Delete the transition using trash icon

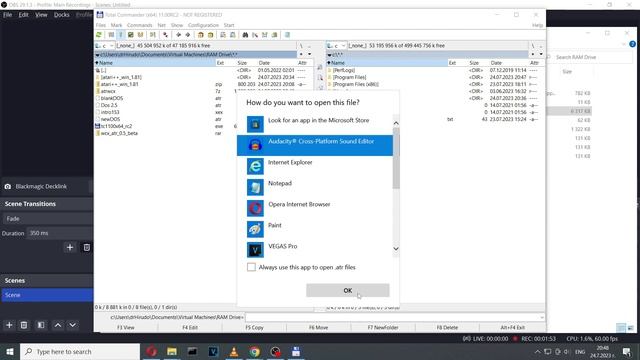tap(87, 247)
